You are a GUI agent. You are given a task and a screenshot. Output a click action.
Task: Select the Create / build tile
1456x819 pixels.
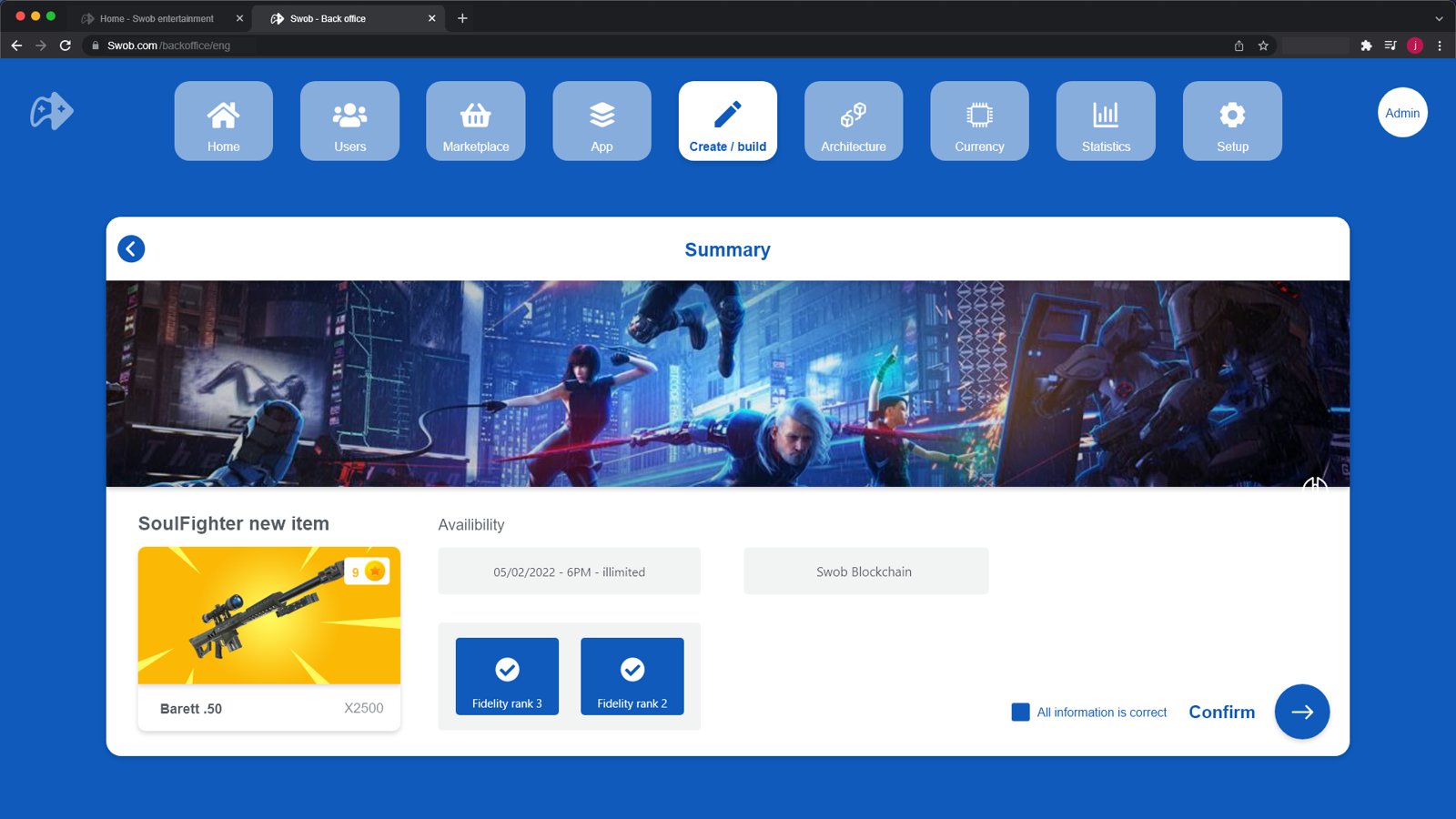(728, 121)
